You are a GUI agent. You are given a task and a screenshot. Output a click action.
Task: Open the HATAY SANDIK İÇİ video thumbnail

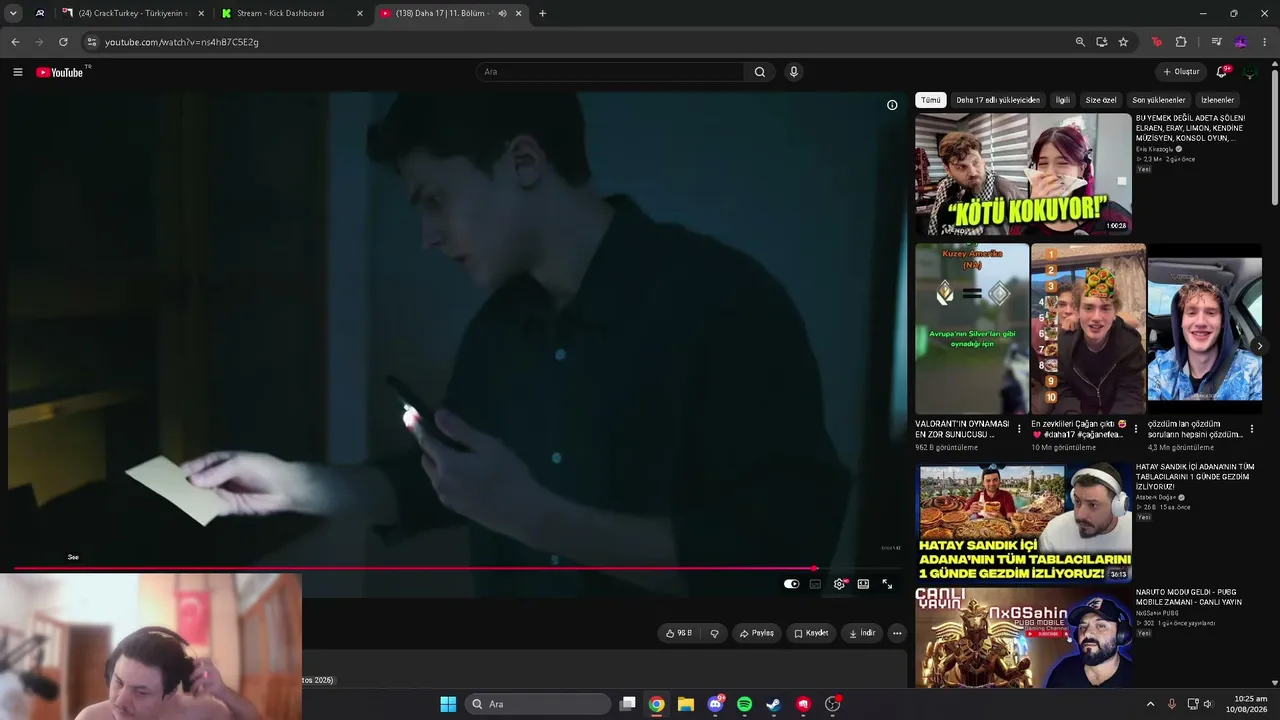click(x=1023, y=522)
